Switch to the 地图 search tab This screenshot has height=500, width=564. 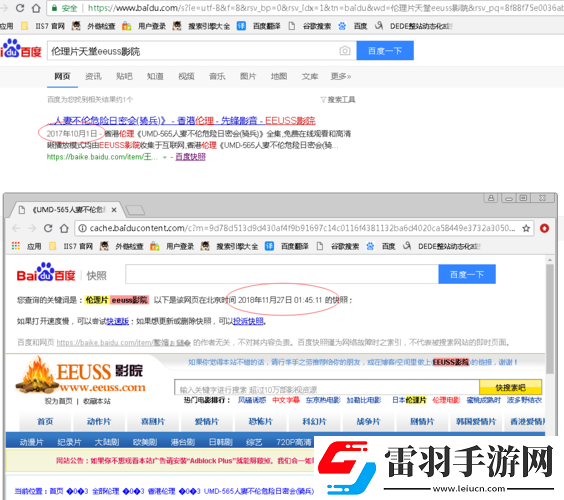[279, 76]
